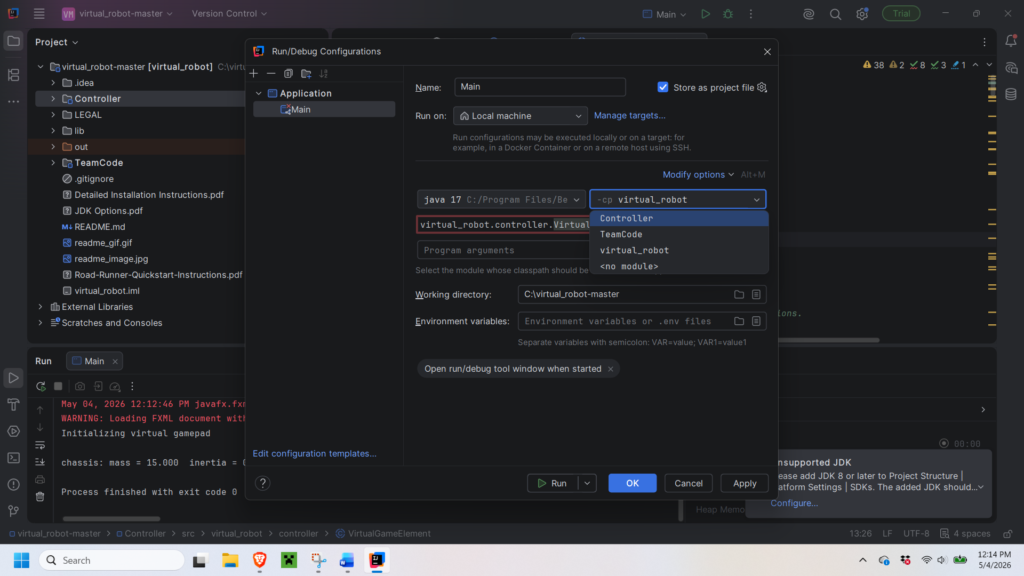1024x576 pixels.
Task: Open the Brave browser in the taskbar
Action: click(259, 560)
